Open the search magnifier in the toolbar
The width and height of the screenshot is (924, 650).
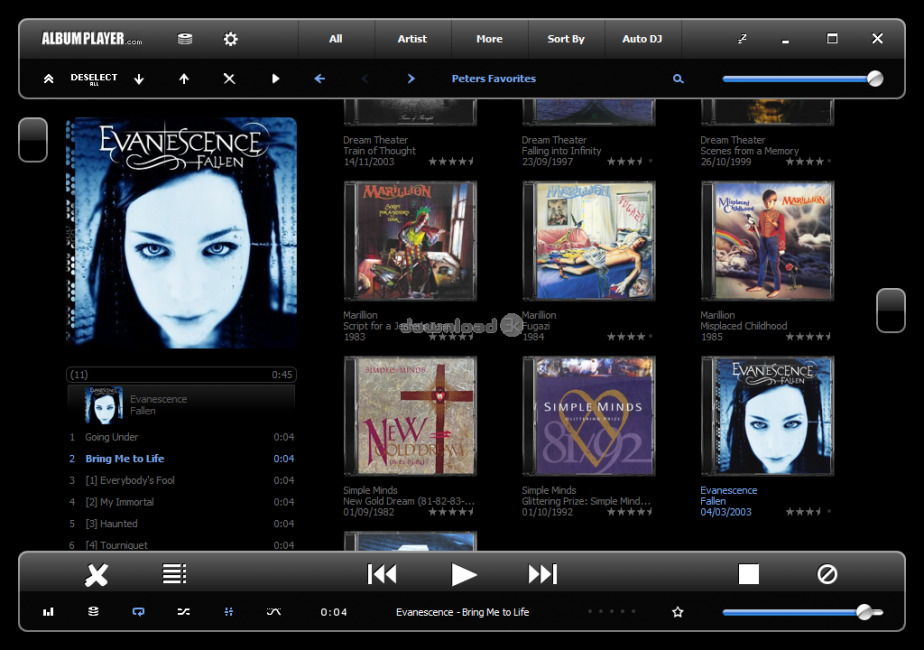[x=678, y=78]
